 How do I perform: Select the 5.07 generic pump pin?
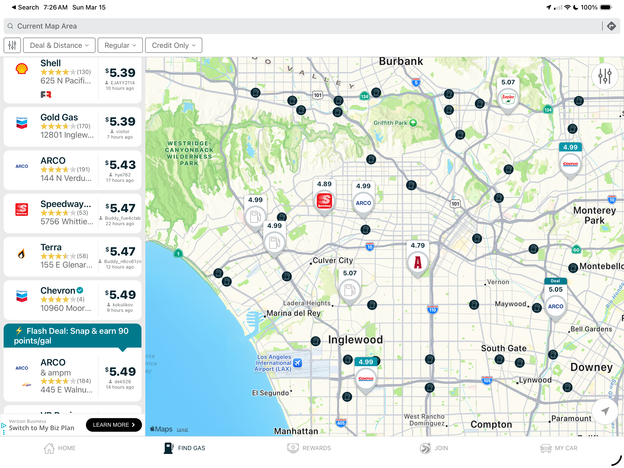(x=350, y=287)
